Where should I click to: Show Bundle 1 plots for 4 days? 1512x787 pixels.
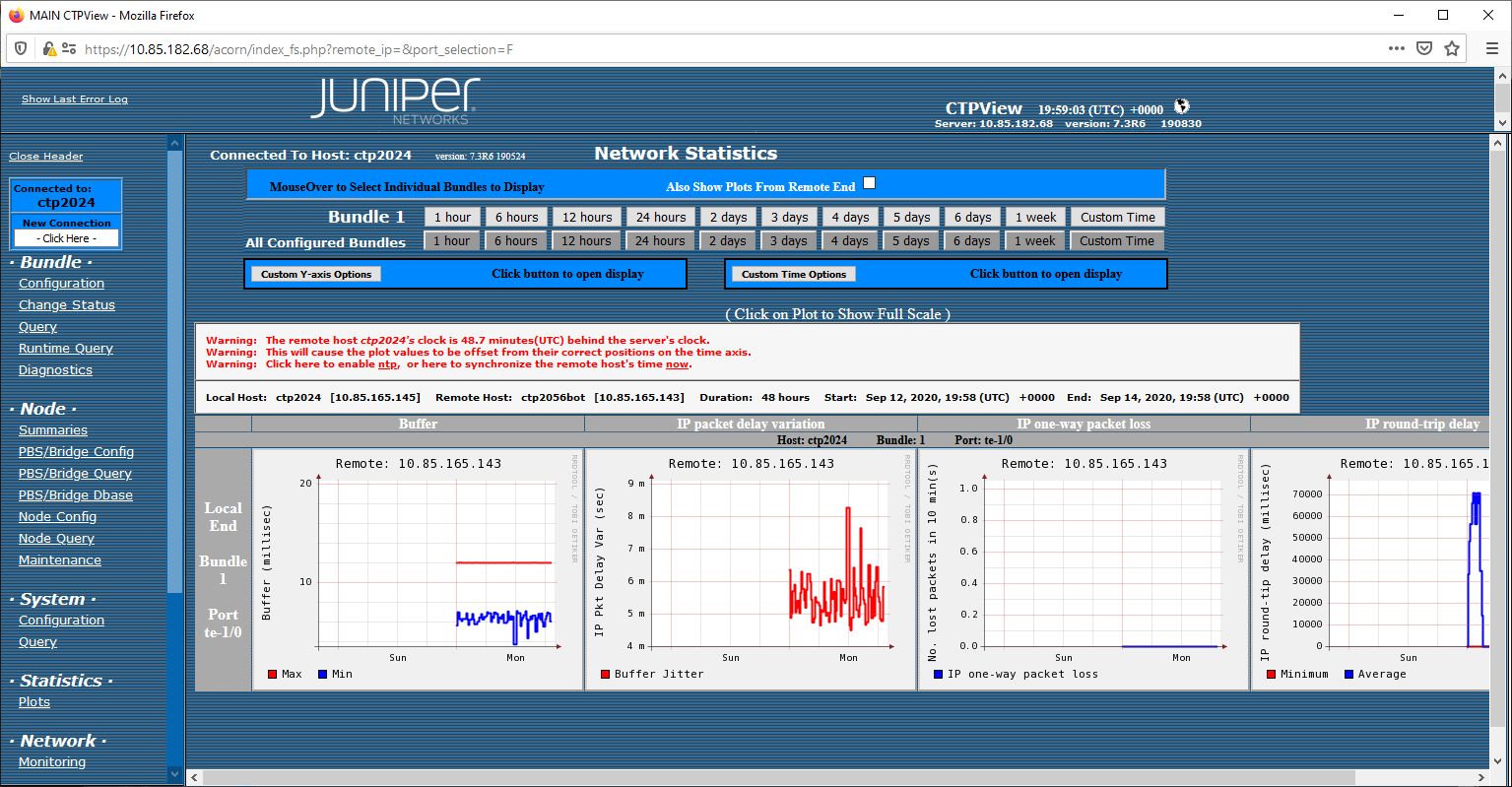coord(850,218)
